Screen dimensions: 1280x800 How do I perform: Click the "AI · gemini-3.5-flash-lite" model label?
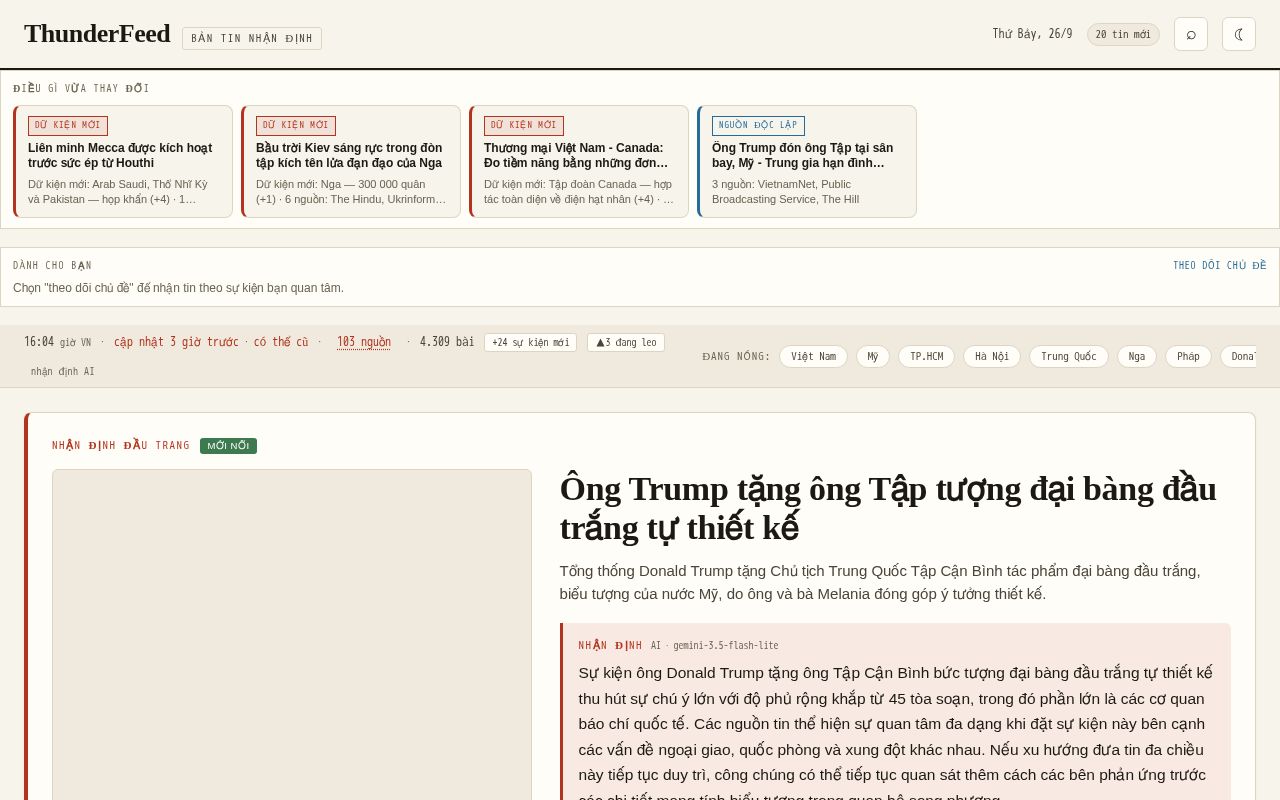coord(715,646)
